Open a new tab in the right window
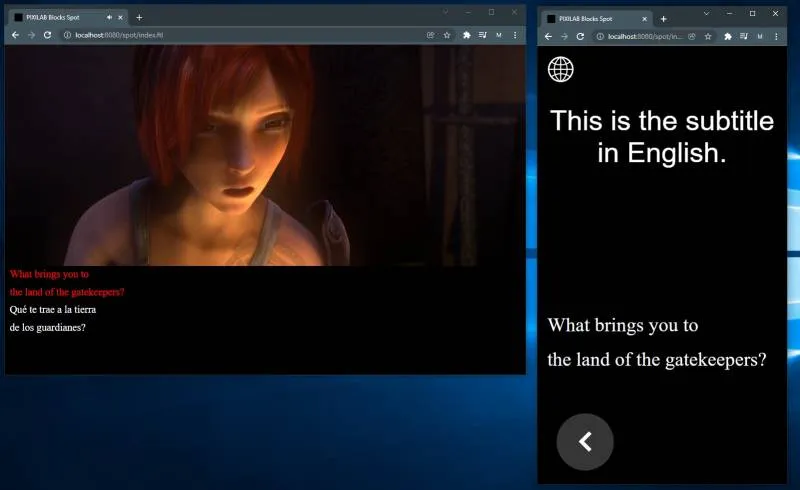 (x=663, y=19)
